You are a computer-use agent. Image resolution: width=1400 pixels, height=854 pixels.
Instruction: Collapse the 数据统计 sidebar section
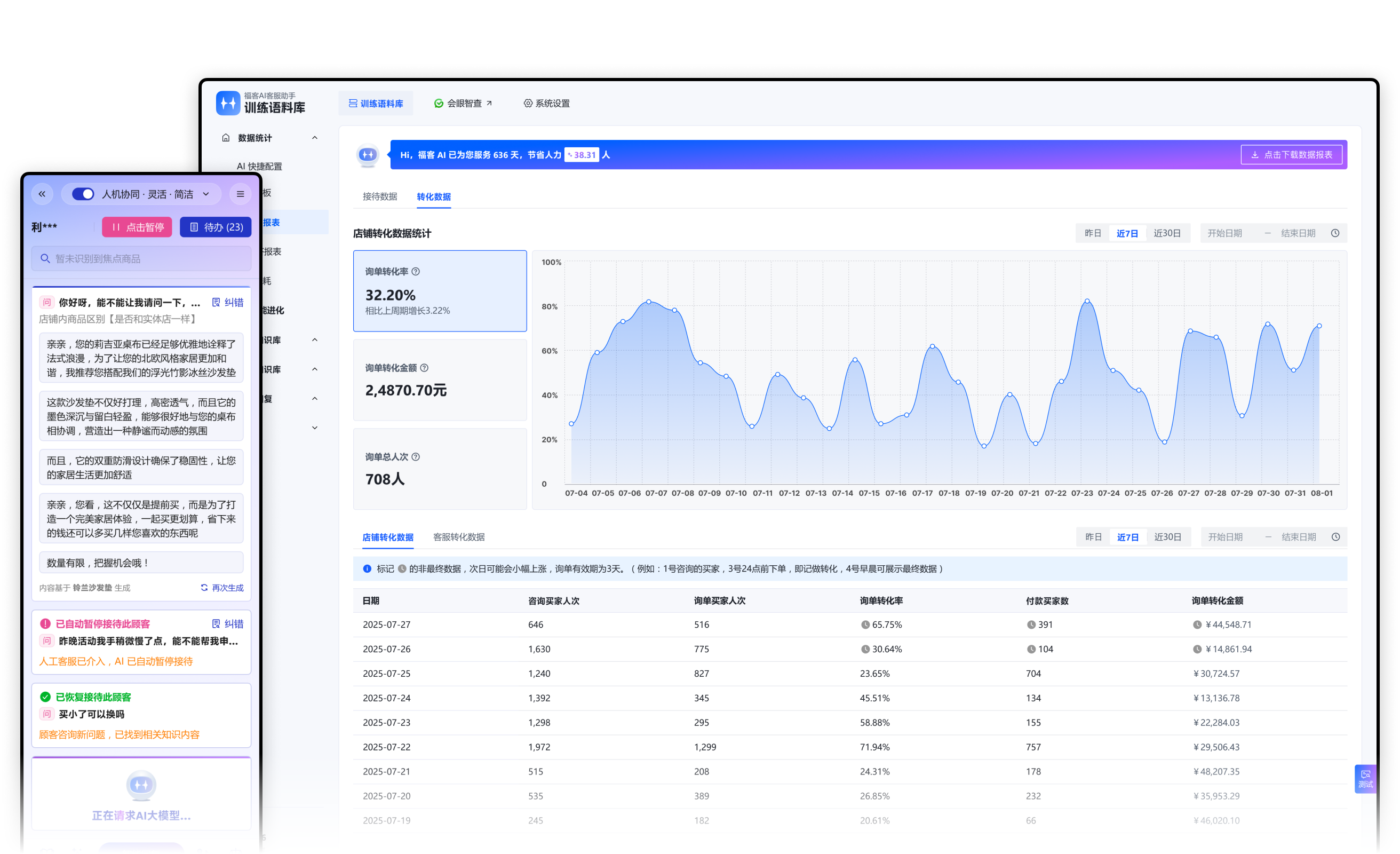coord(315,138)
